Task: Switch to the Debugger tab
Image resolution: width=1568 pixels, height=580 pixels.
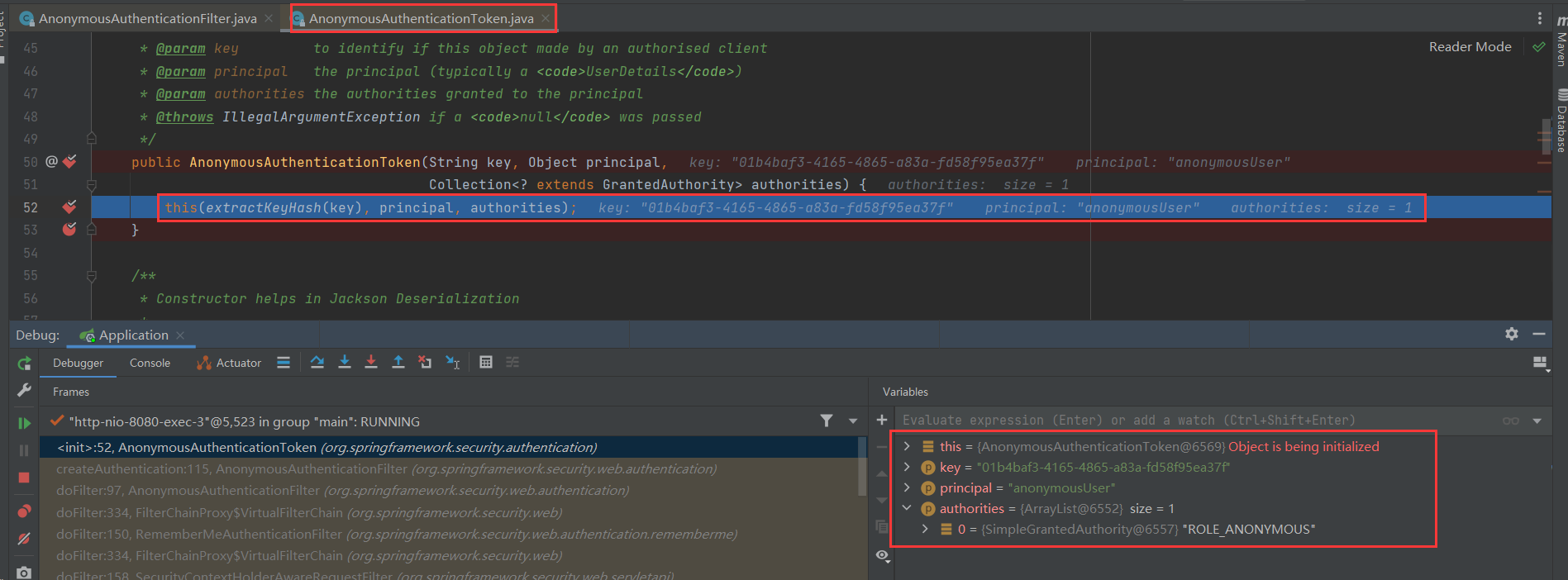Action: pyautogui.click(x=79, y=363)
